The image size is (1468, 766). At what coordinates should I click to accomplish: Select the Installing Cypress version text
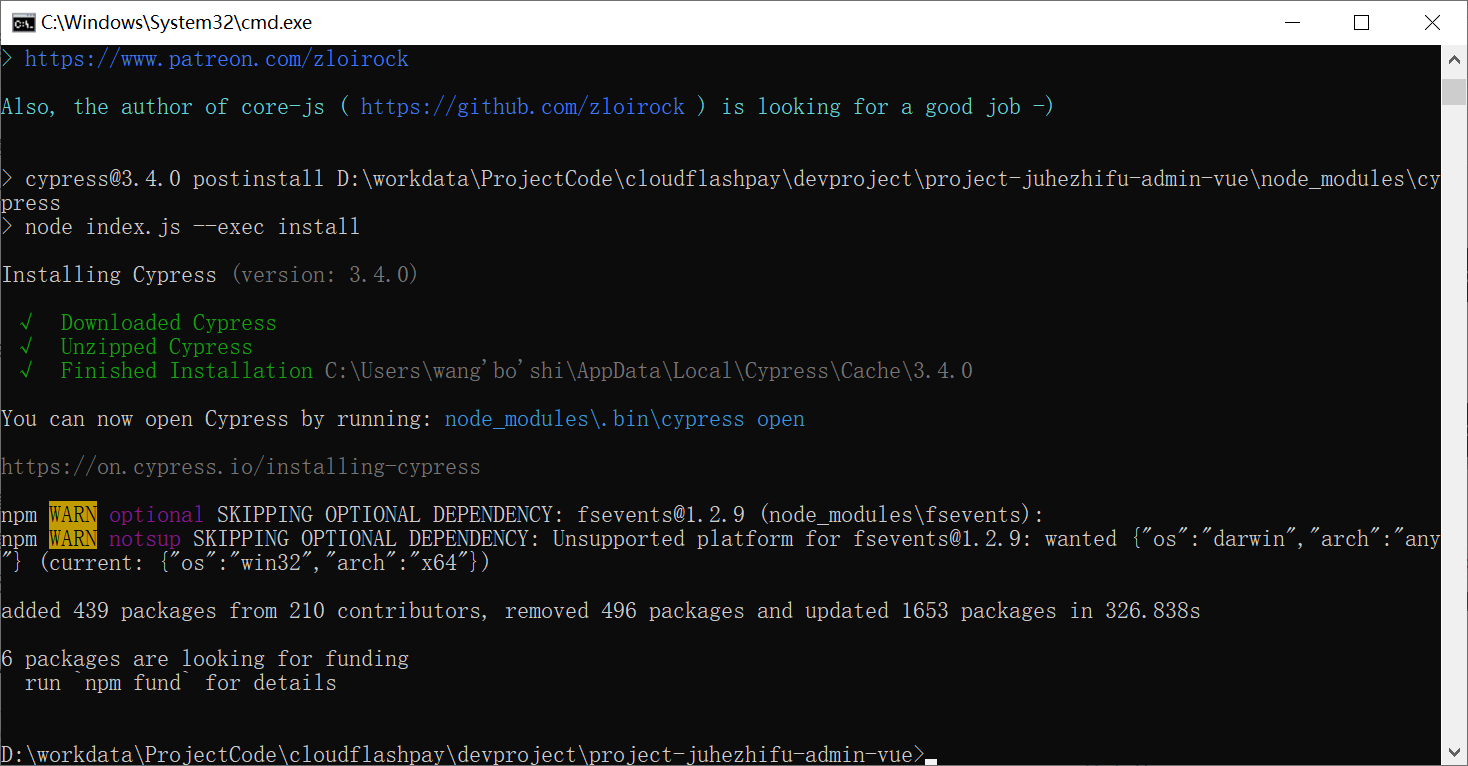tap(210, 274)
